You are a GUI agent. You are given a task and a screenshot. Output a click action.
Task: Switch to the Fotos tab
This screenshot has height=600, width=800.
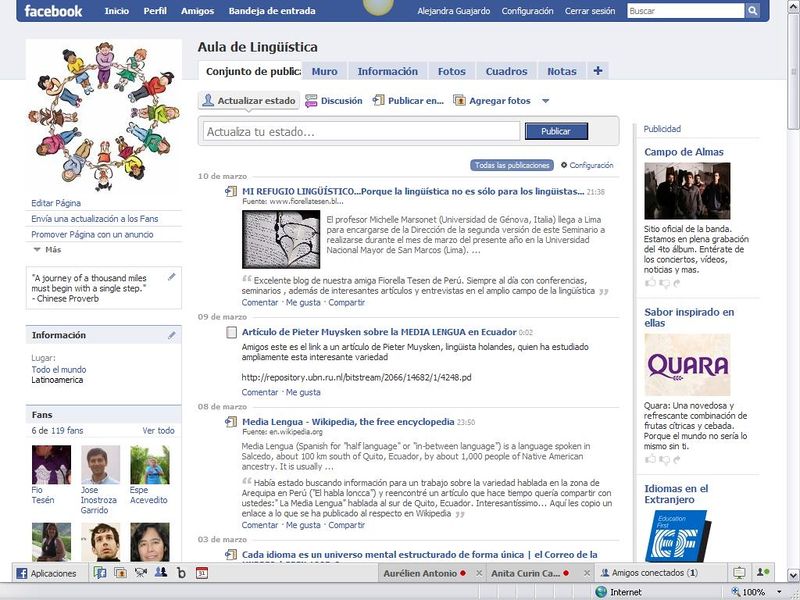click(452, 71)
